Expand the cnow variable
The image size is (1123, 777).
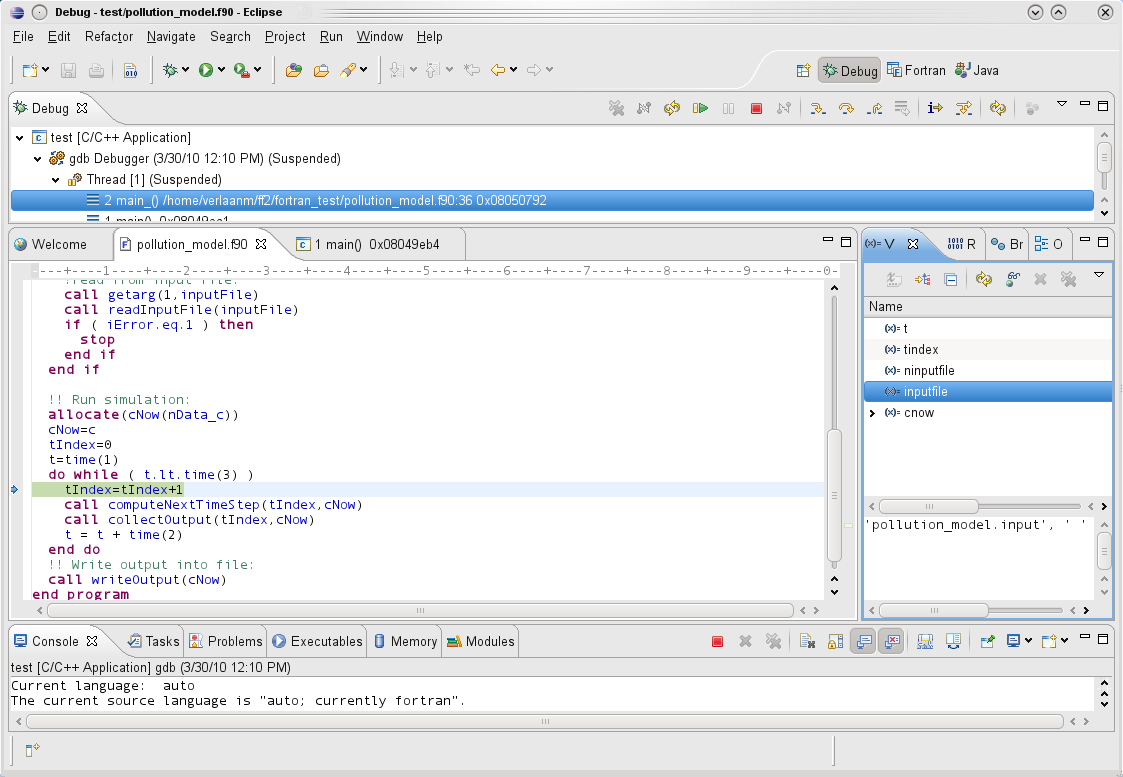coord(871,412)
